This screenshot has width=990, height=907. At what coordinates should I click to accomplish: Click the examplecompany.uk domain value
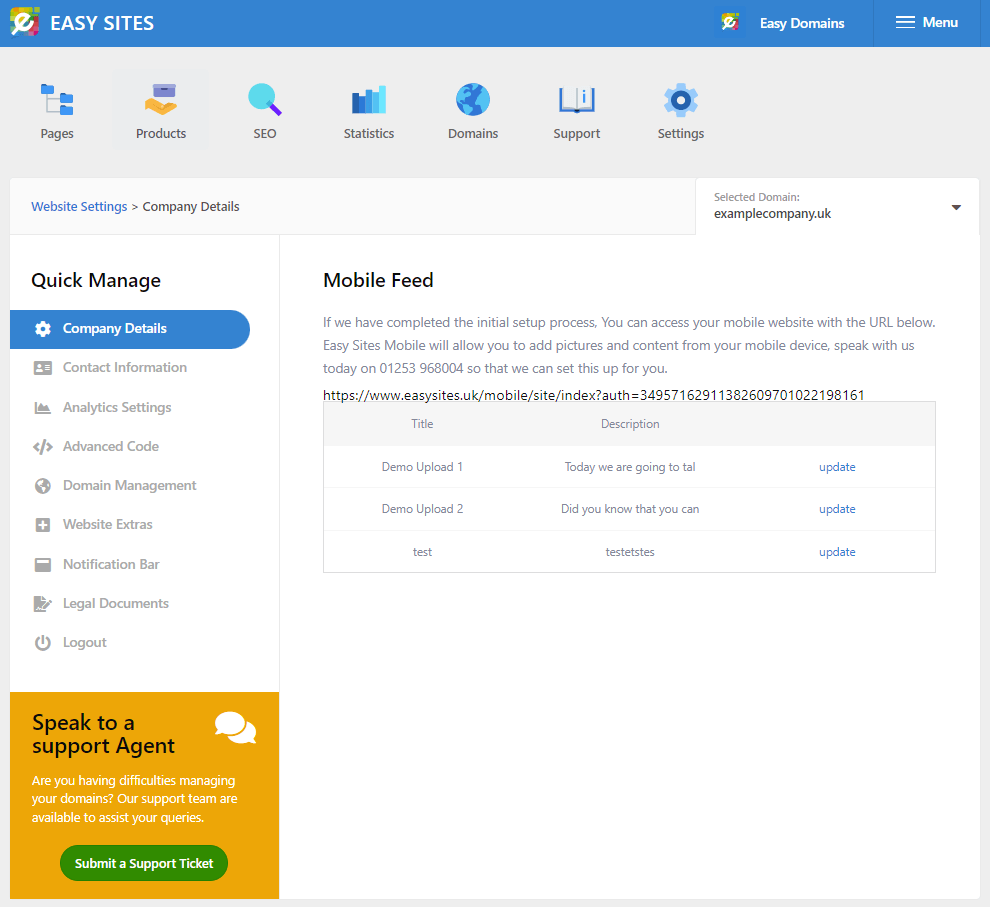coord(772,214)
